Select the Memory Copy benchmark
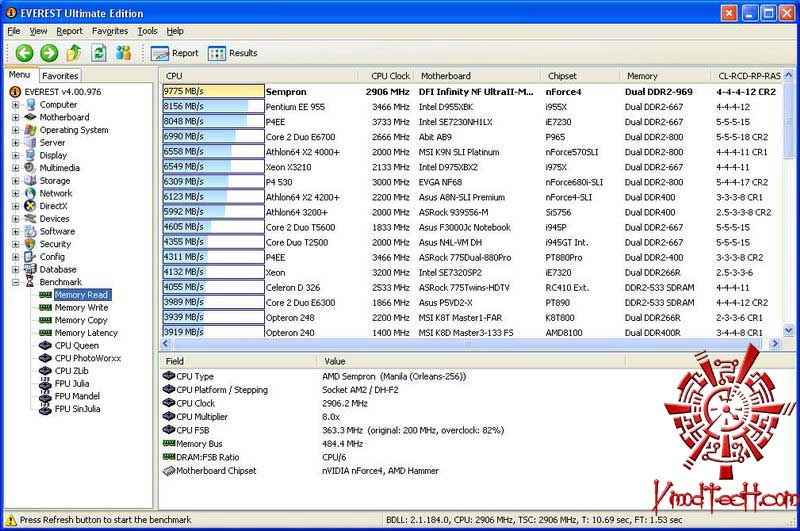The width and height of the screenshot is (800, 531). click(x=81, y=320)
